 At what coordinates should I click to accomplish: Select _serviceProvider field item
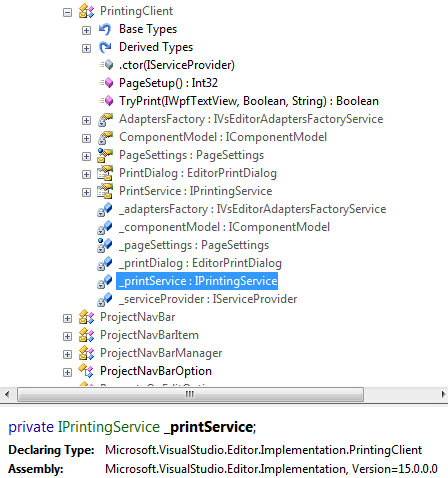tap(208, 299)
